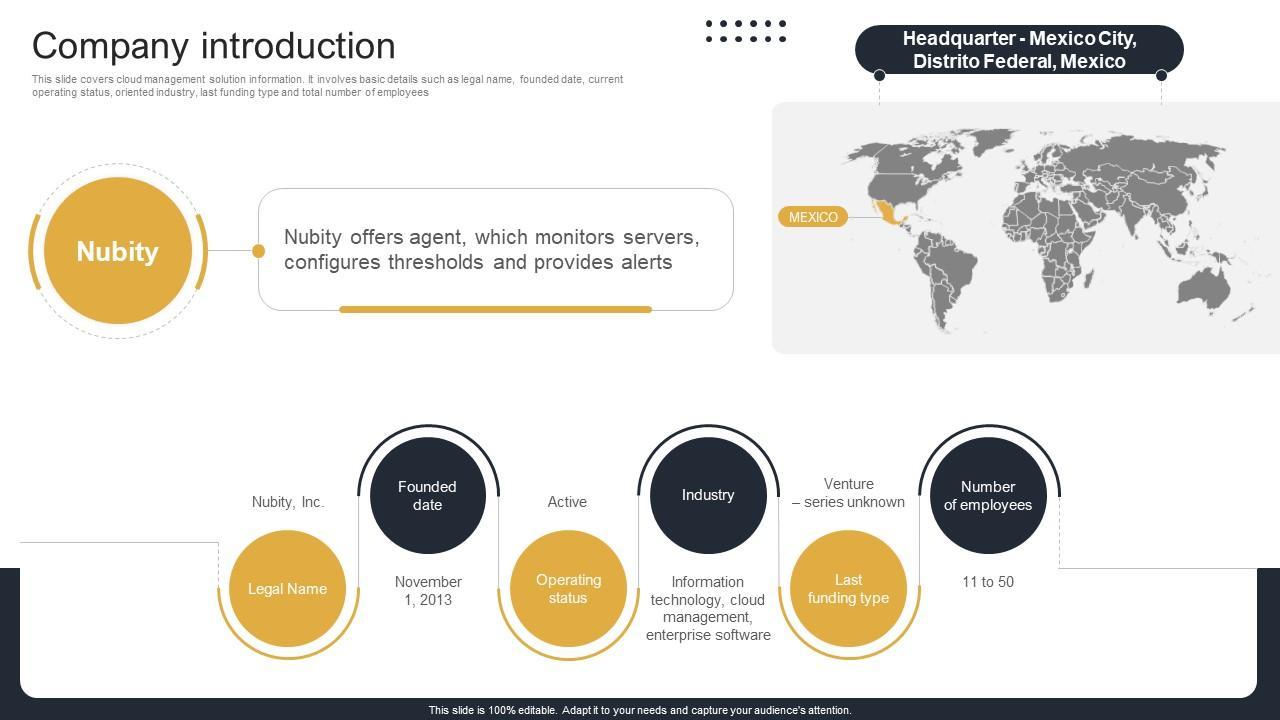Select the 'November 1, 2013' text
Screen dimensions: 1280x720
coord(428,591)
